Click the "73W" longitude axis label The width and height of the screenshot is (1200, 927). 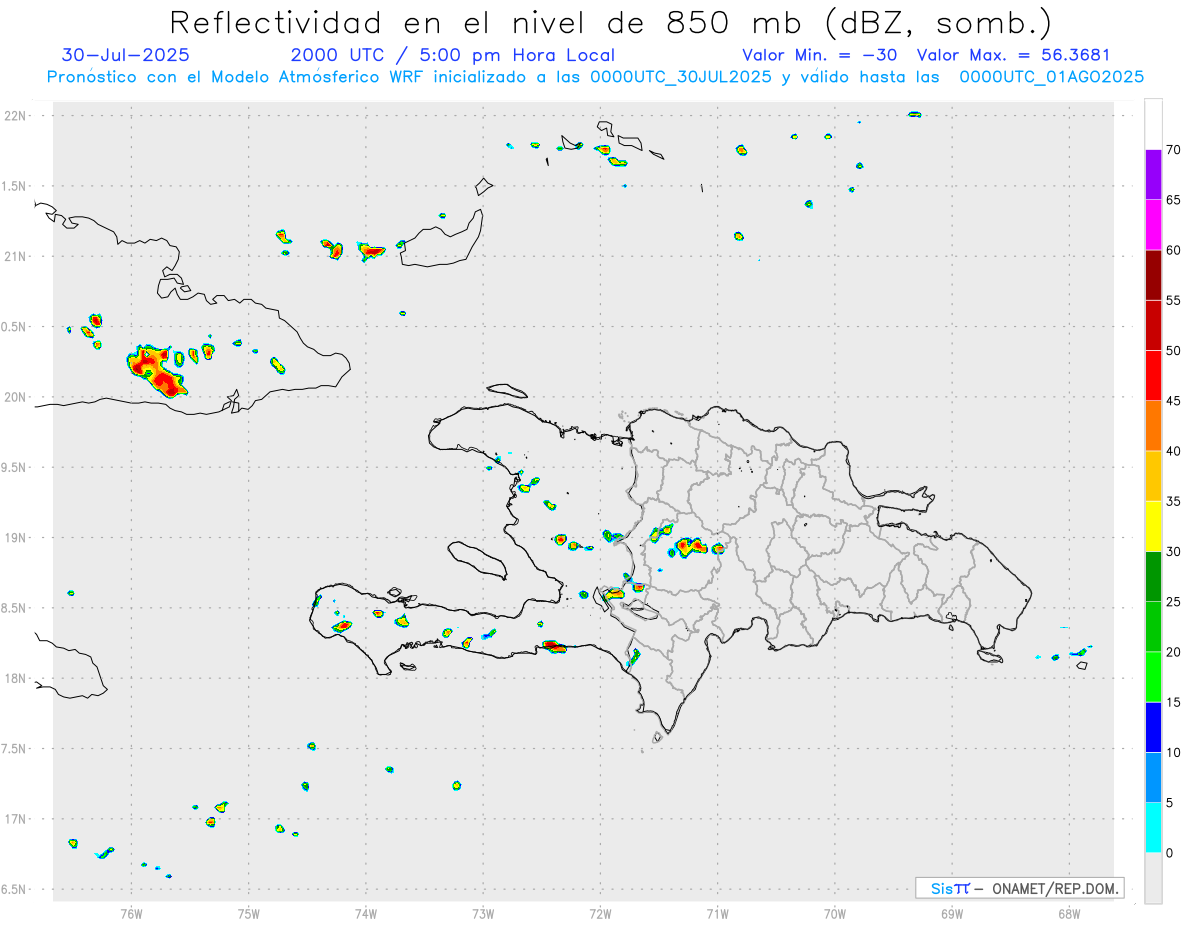coord(483,913)
